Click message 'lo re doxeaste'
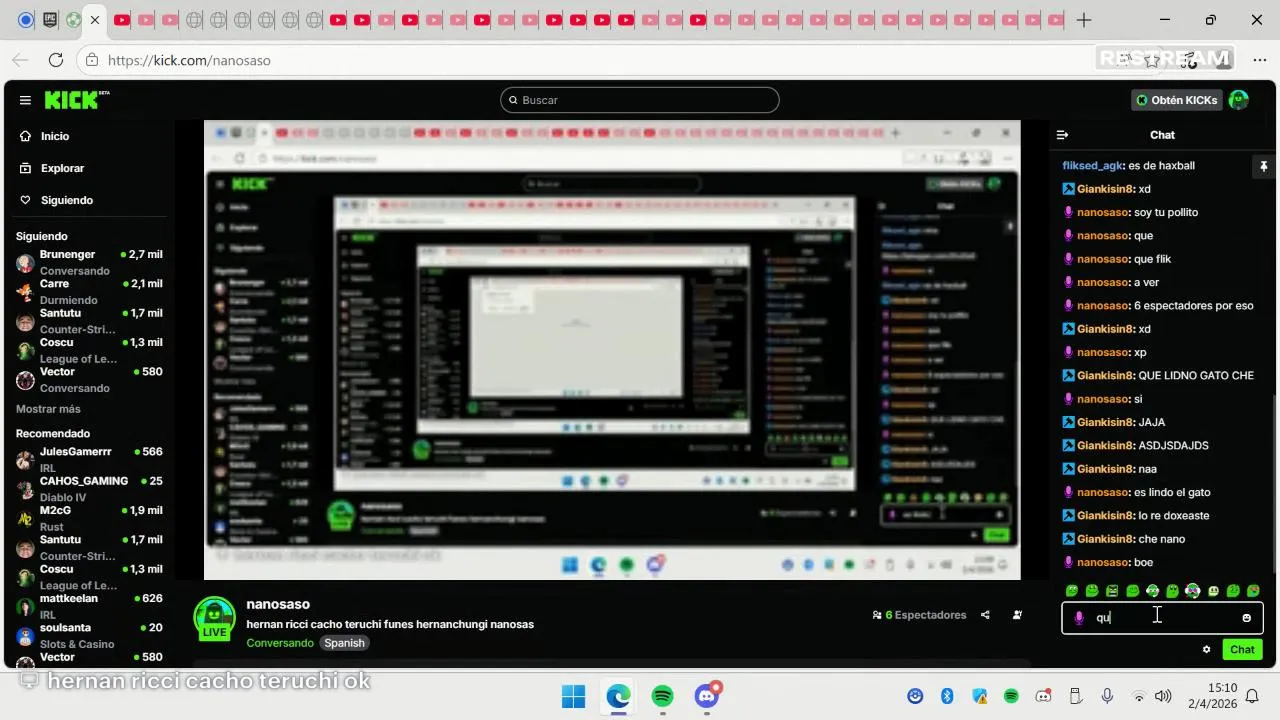This screenshot has height=720, width=1280. click(1174, 516)
